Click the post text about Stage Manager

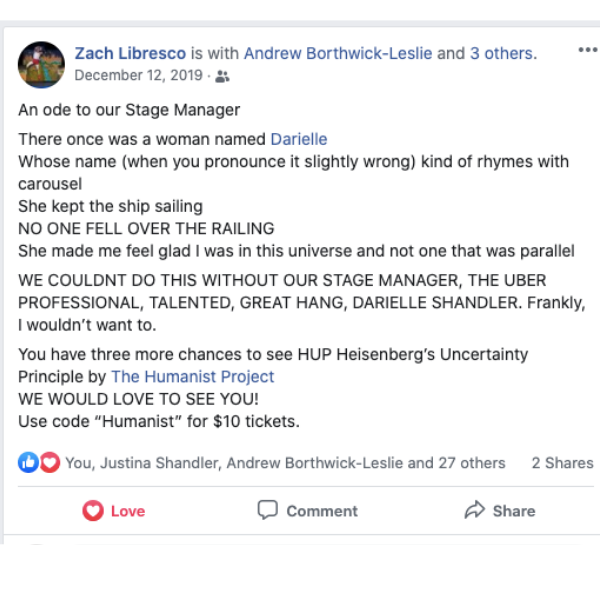click(x=129, y=110)
